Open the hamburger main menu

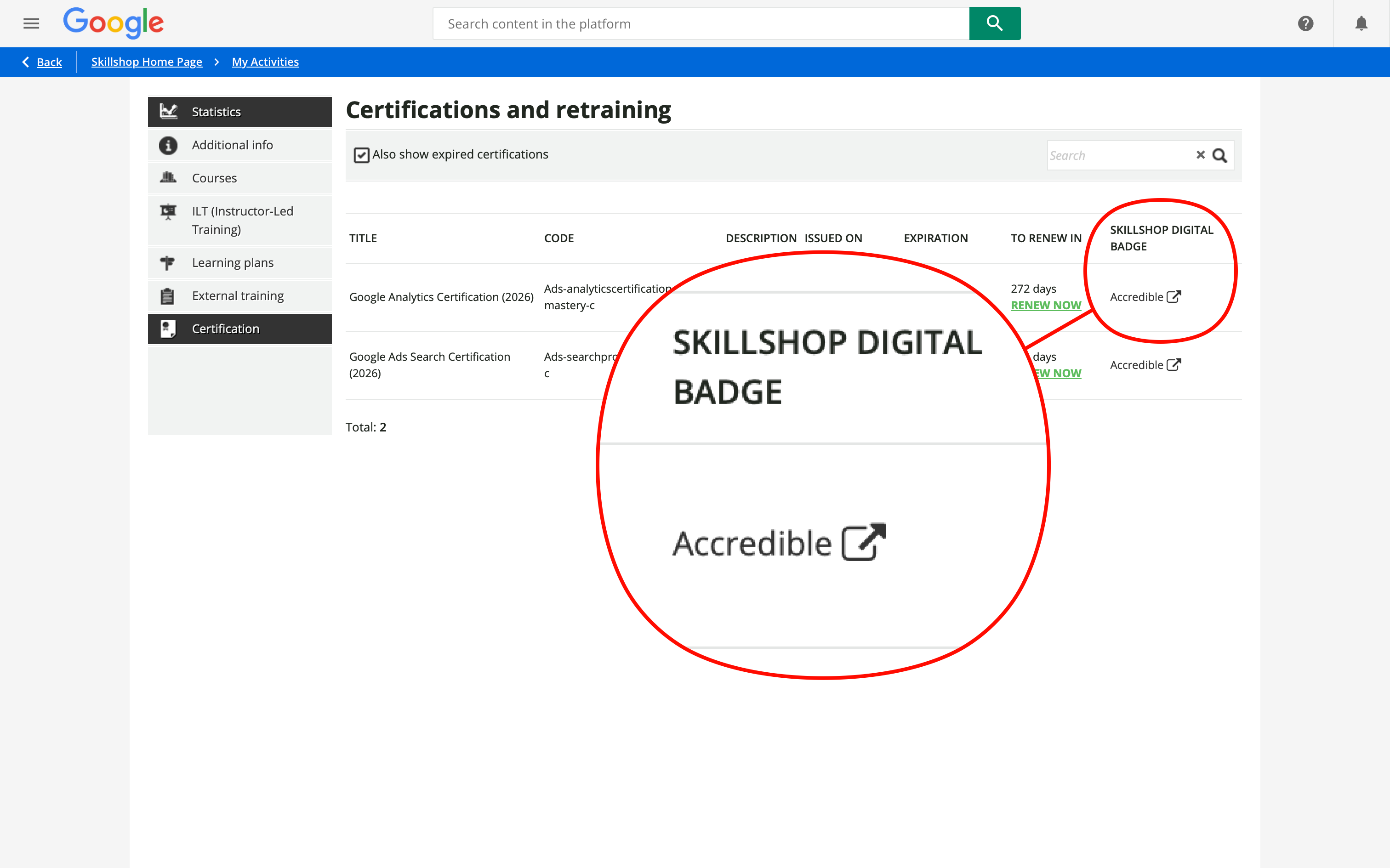(x=31, y=23)
